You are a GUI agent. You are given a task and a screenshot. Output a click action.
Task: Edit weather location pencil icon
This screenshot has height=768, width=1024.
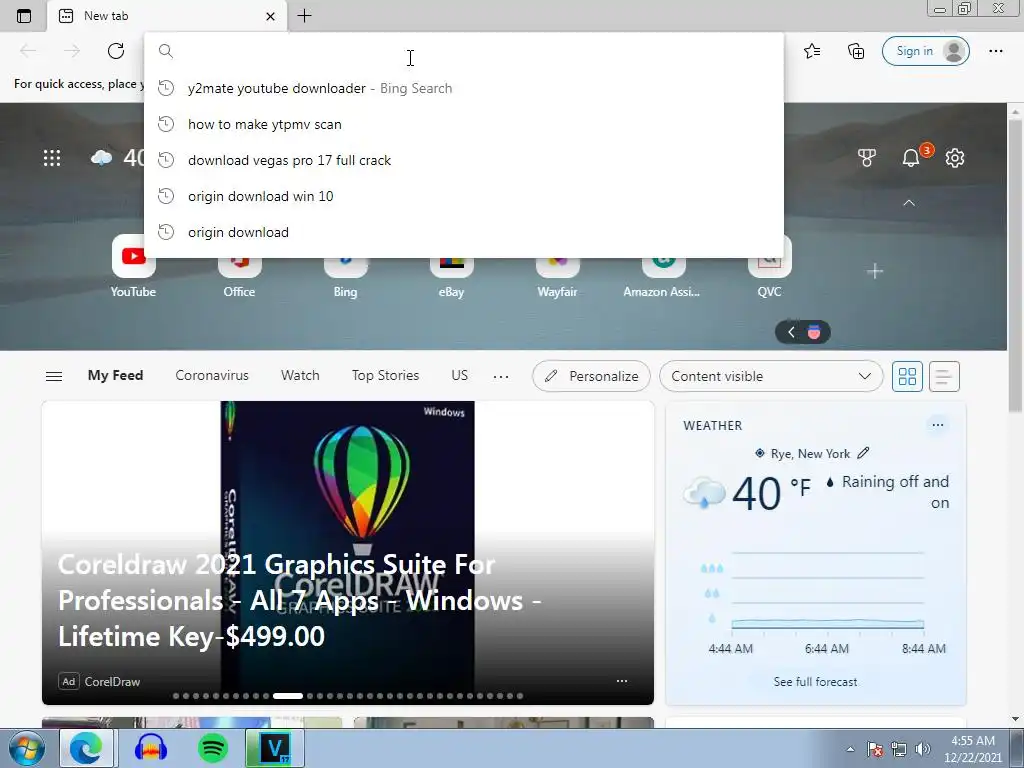pos(863,453)
